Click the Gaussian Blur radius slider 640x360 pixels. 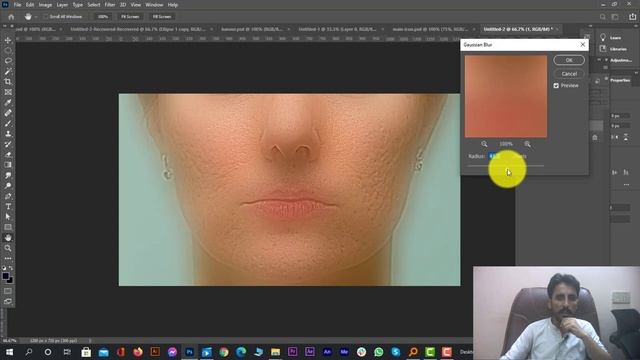click(x=506, y=166)
